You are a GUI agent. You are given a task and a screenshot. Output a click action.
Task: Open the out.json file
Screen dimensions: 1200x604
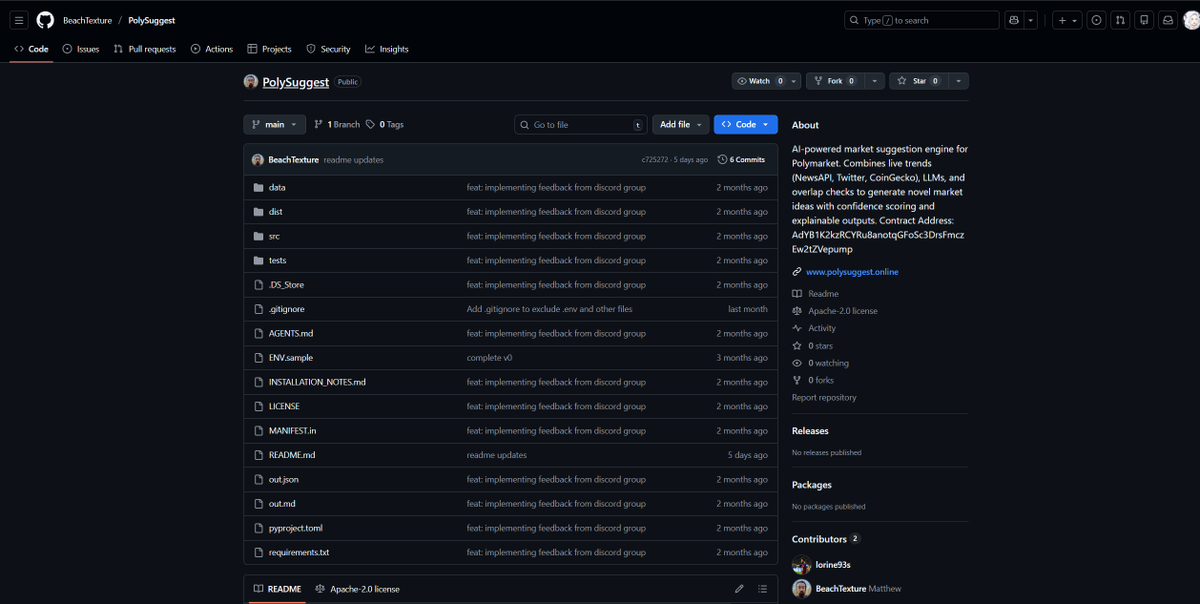coord(283,479)
